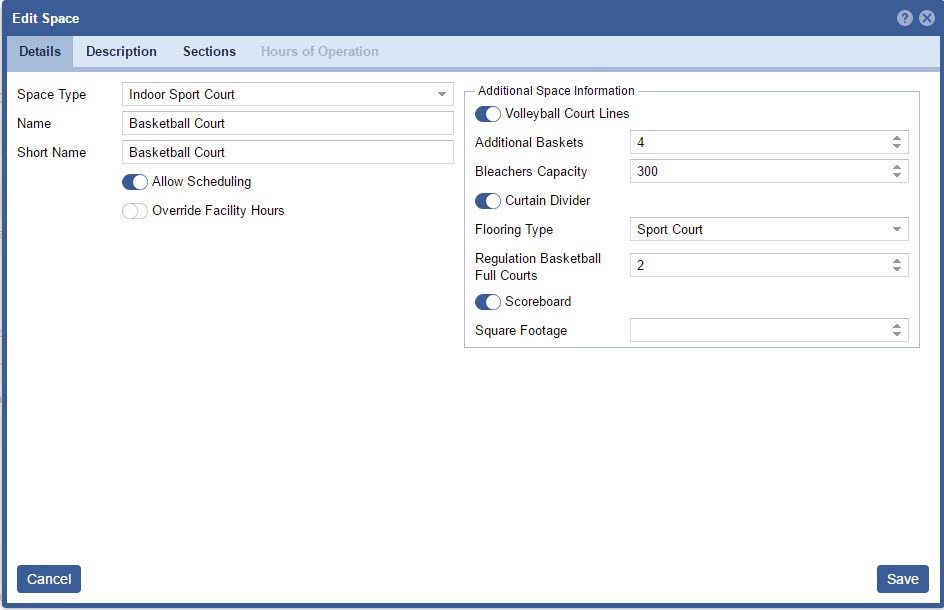
Task: Switch to the Description tab
Action: coord(121,52)
